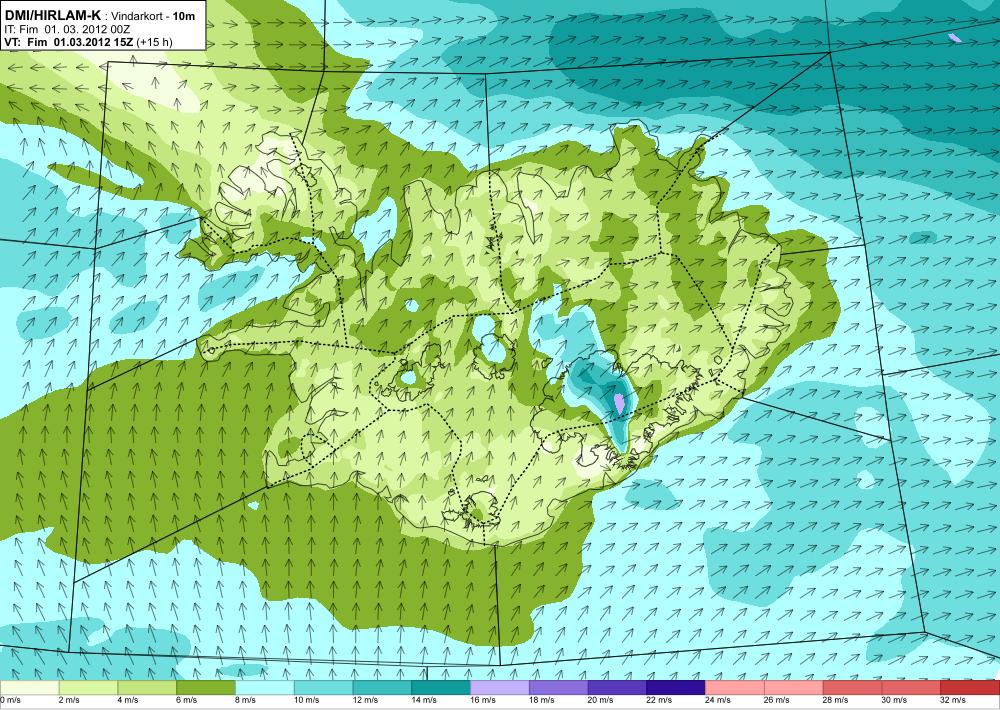Click the 18–20 m/s violet legend swatch
This screenshot has width=1000, height=710.
pyautogui.click(x=558, y=688)
